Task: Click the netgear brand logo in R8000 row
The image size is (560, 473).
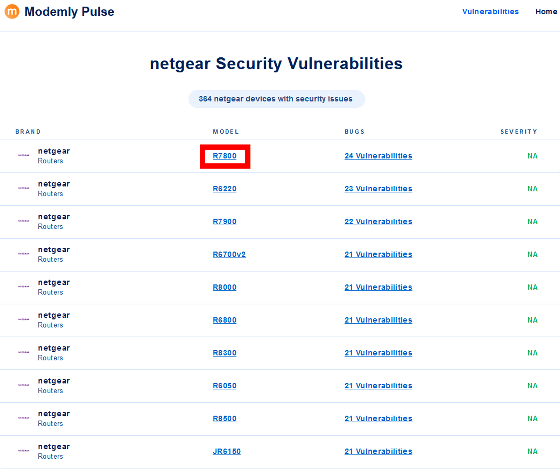Action: (x=24, y=287)
